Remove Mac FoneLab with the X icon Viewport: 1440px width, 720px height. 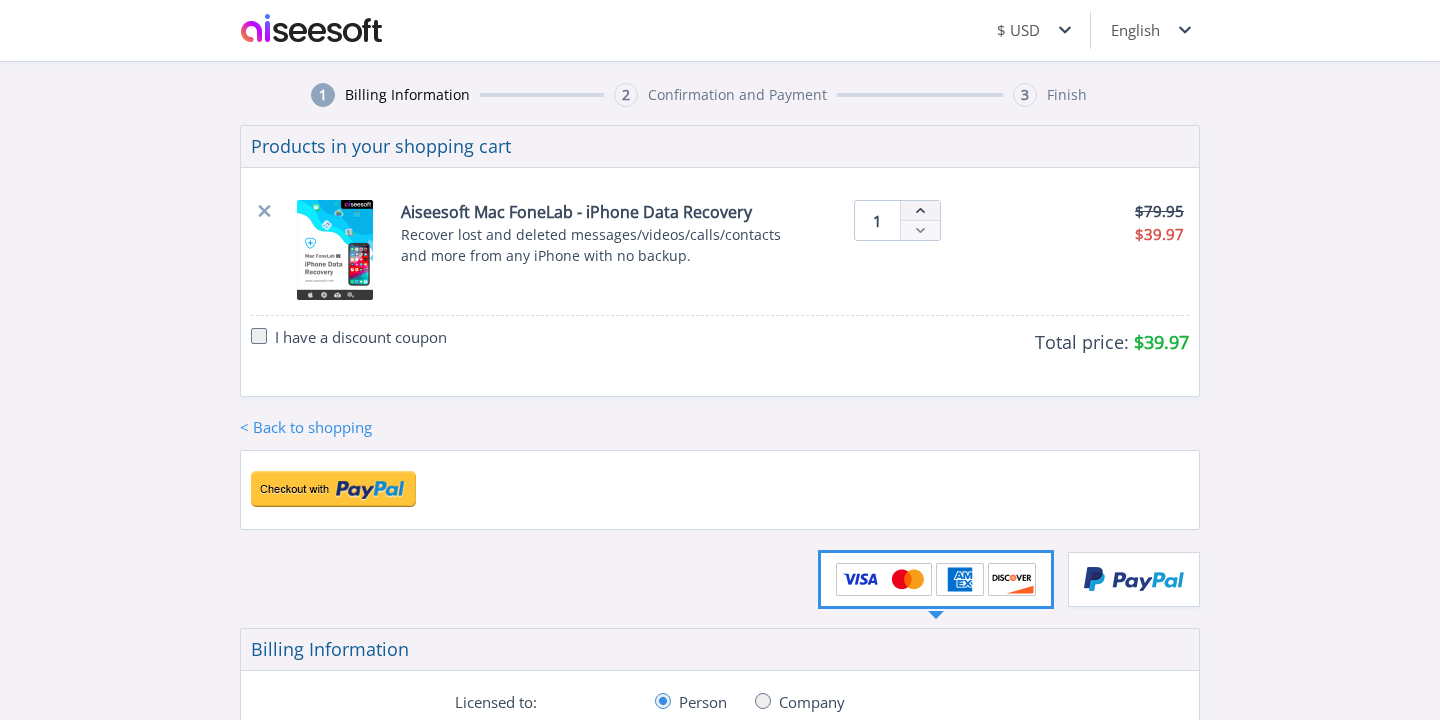click(264, 211)
